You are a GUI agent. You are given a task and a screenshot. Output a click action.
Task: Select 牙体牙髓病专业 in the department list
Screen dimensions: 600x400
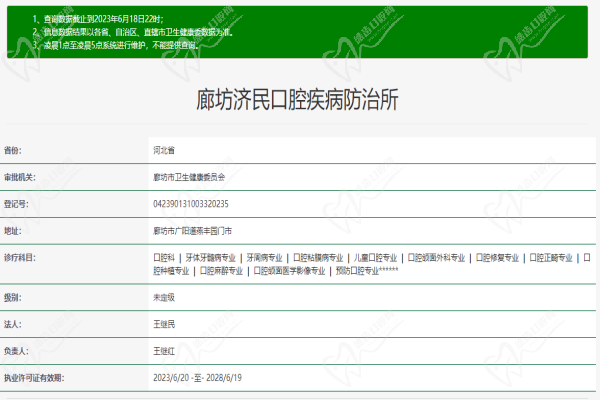210,258
